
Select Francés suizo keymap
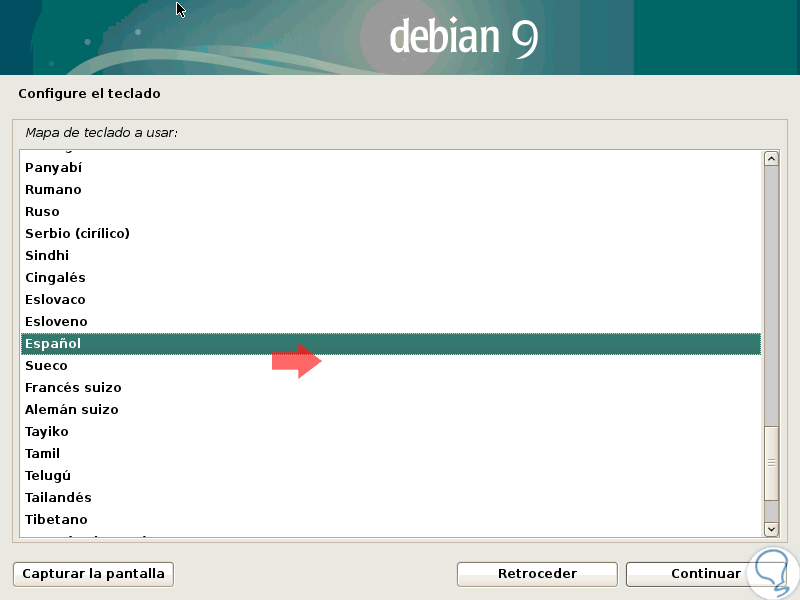pos(391,388)
